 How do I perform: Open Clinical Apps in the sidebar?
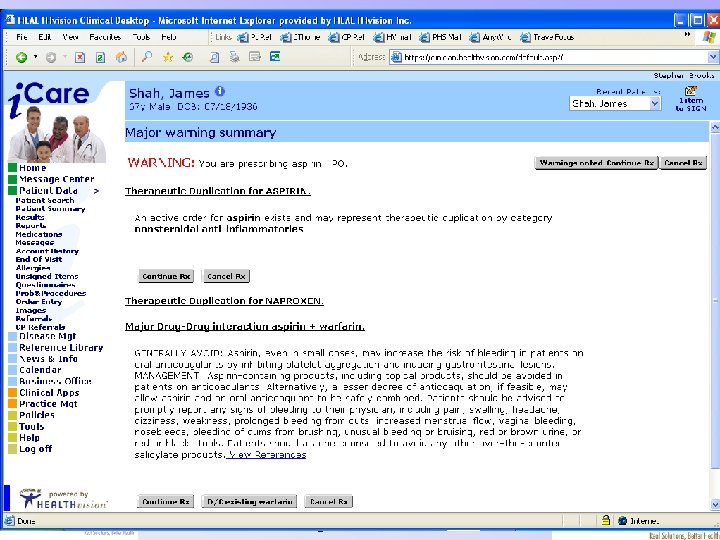(49, 393)
